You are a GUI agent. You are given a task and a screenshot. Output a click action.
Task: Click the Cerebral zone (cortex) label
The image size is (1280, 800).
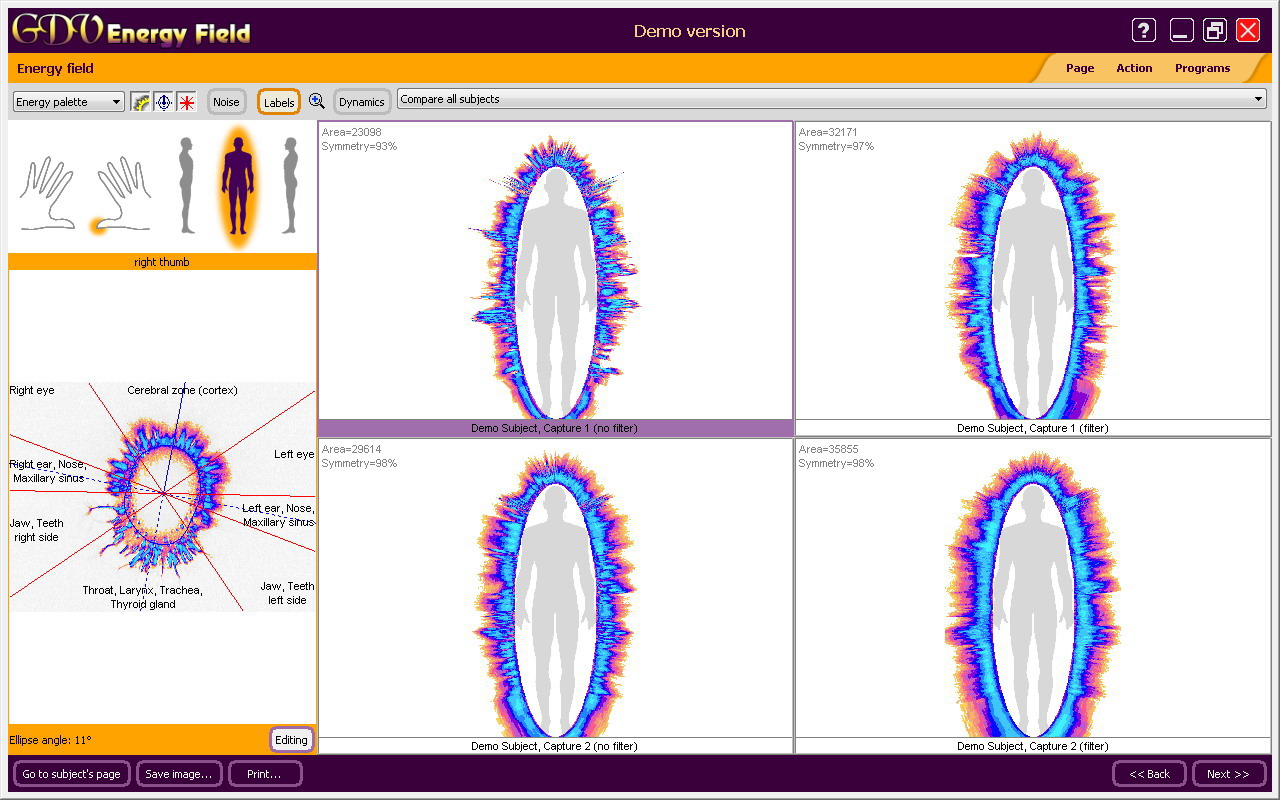point(182,390)
